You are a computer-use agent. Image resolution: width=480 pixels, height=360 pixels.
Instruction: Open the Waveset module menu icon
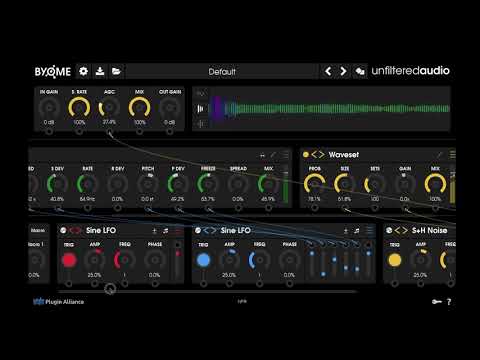pos(452,155)
